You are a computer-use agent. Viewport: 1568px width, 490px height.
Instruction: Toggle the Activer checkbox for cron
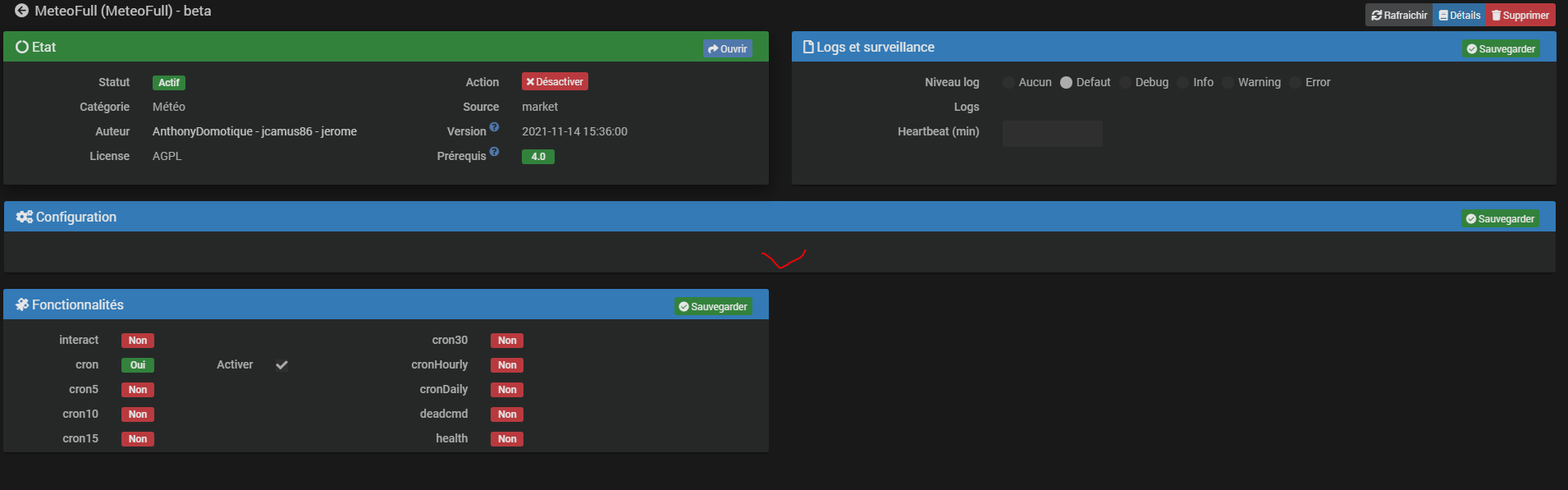281,364
